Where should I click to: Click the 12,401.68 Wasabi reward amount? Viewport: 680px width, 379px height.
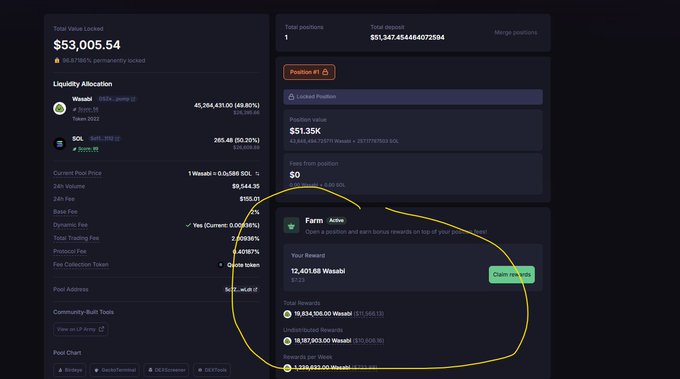tap(318, 271)
